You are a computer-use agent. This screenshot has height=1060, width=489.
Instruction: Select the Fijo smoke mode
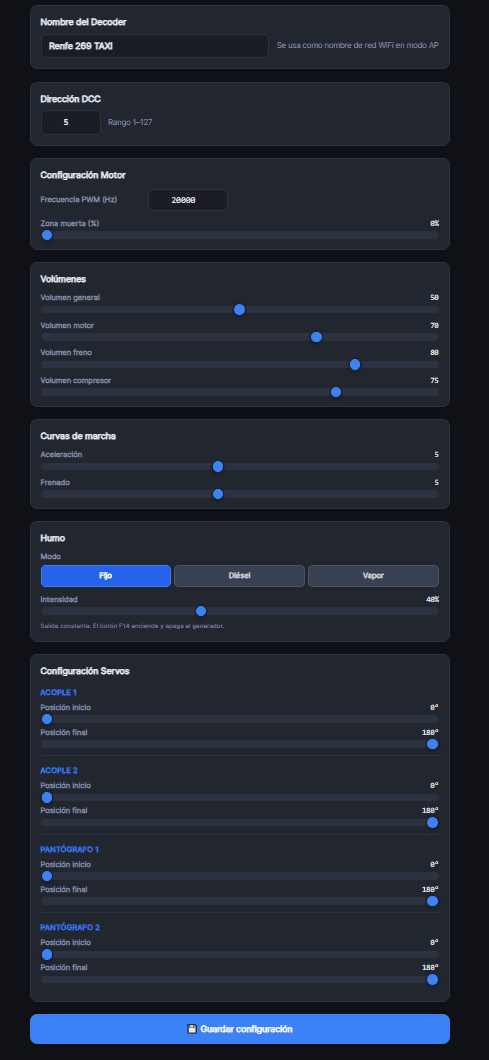click(x=106, y=576)
